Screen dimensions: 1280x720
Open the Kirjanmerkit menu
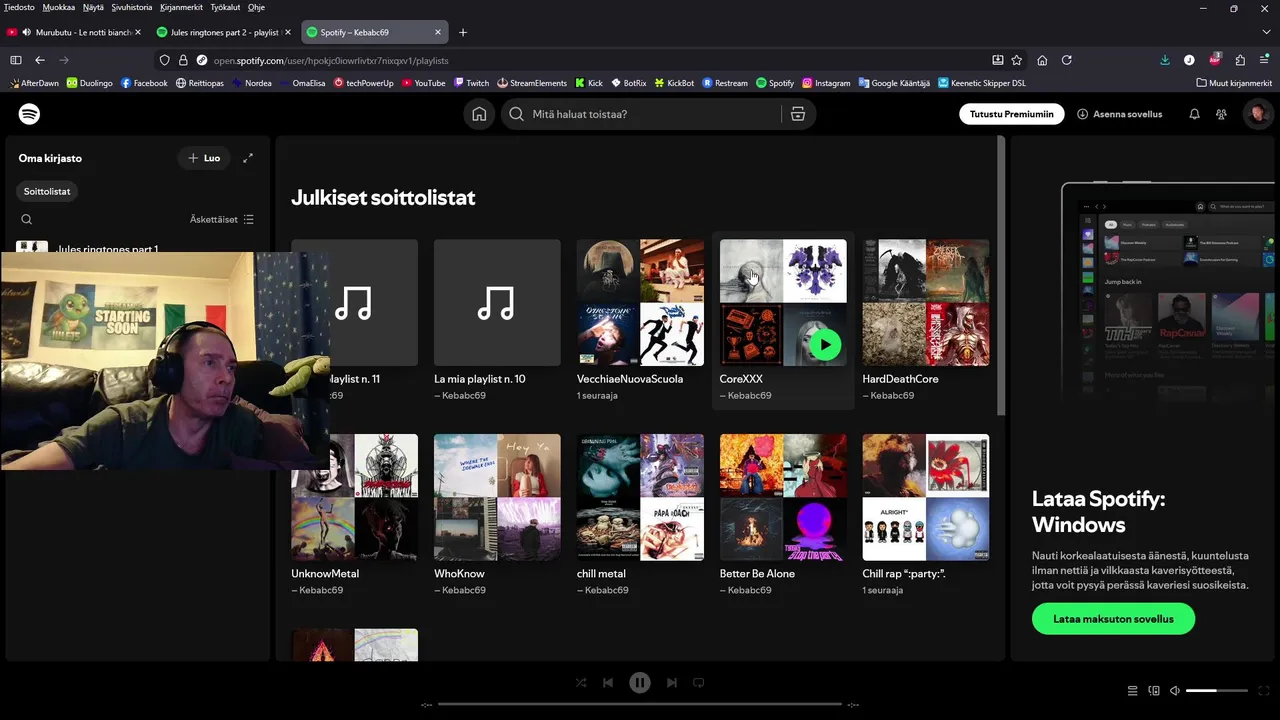point(182,7)
